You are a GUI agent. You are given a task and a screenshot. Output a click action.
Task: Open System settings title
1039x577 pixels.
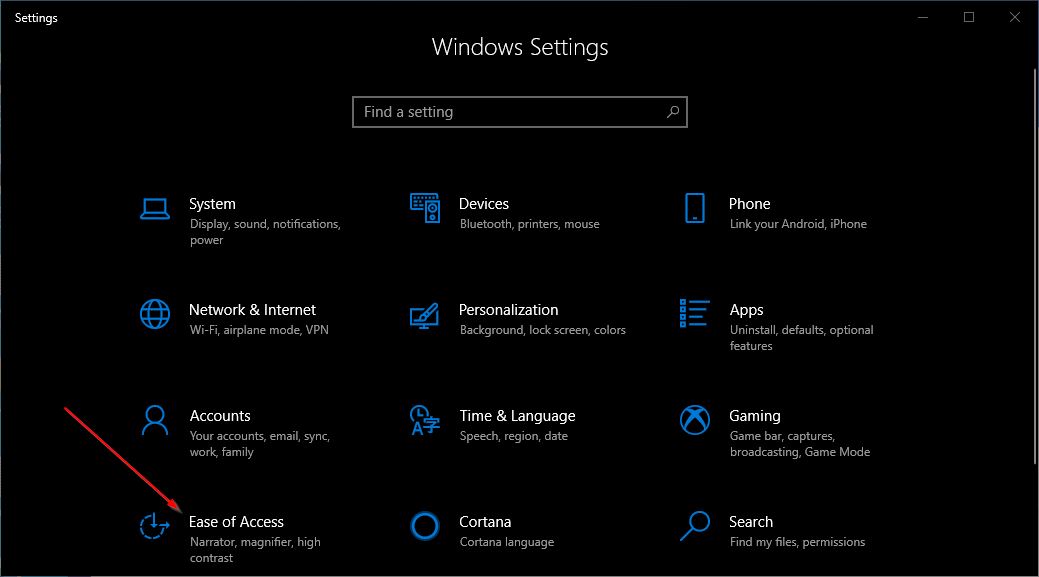pos(212,204)
